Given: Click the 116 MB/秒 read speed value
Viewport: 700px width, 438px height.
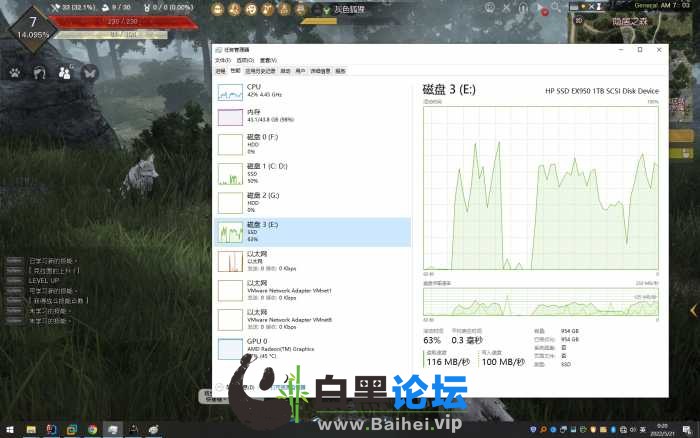Looking at the screenshot, I should coord(448,362).
